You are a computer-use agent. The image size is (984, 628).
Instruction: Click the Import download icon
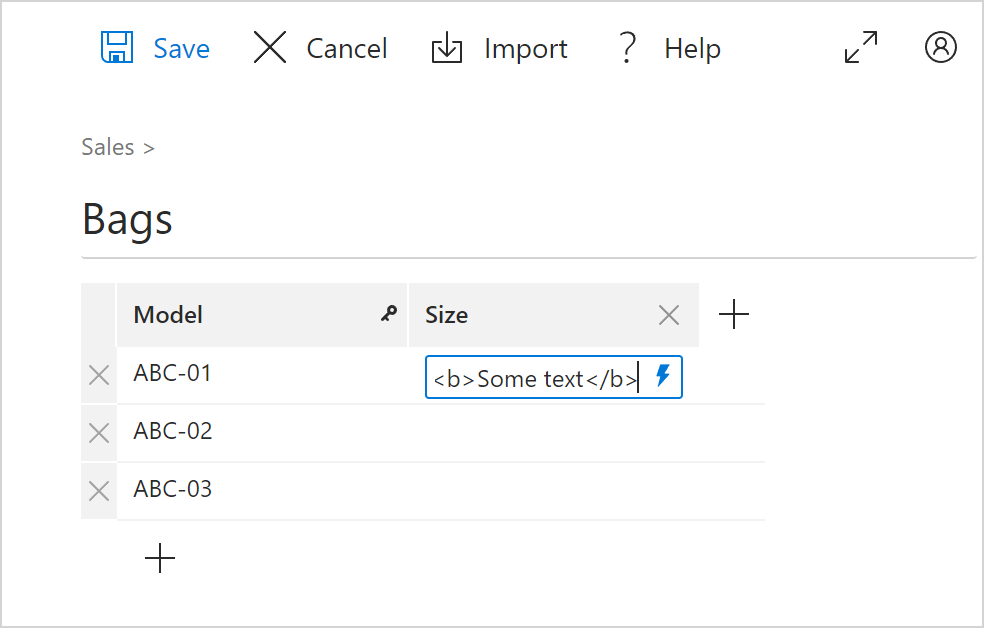447,48
